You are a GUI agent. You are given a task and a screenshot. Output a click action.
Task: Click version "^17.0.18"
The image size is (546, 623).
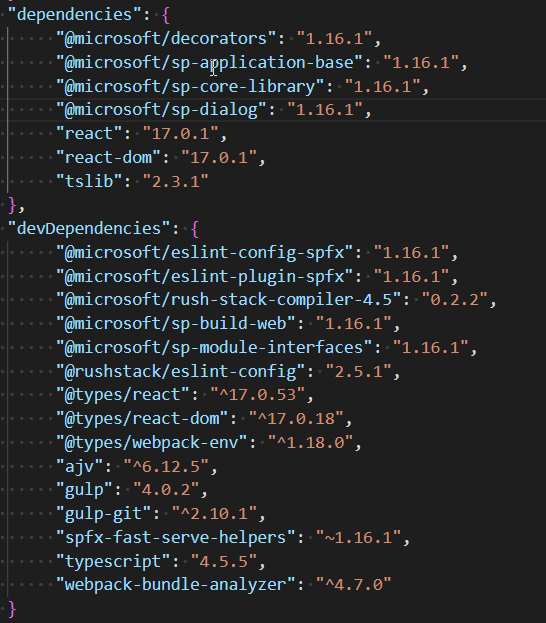(x=296, y=418)
